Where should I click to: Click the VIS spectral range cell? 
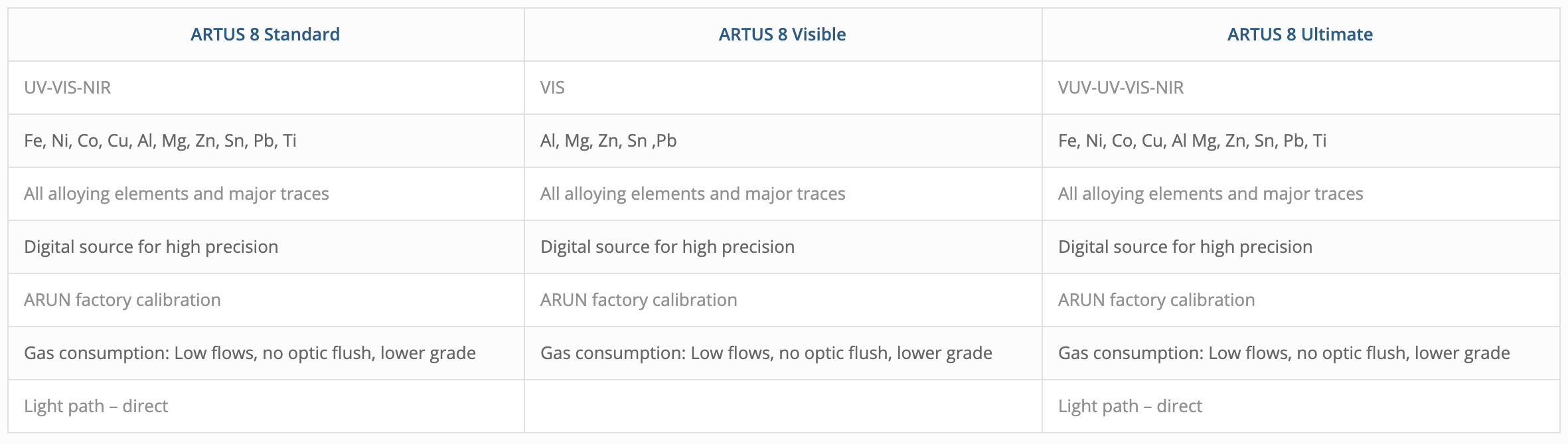[552, 88]
